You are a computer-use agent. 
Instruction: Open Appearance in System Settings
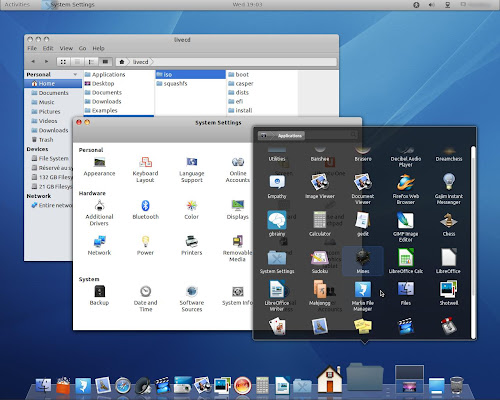tap(99, 167)
